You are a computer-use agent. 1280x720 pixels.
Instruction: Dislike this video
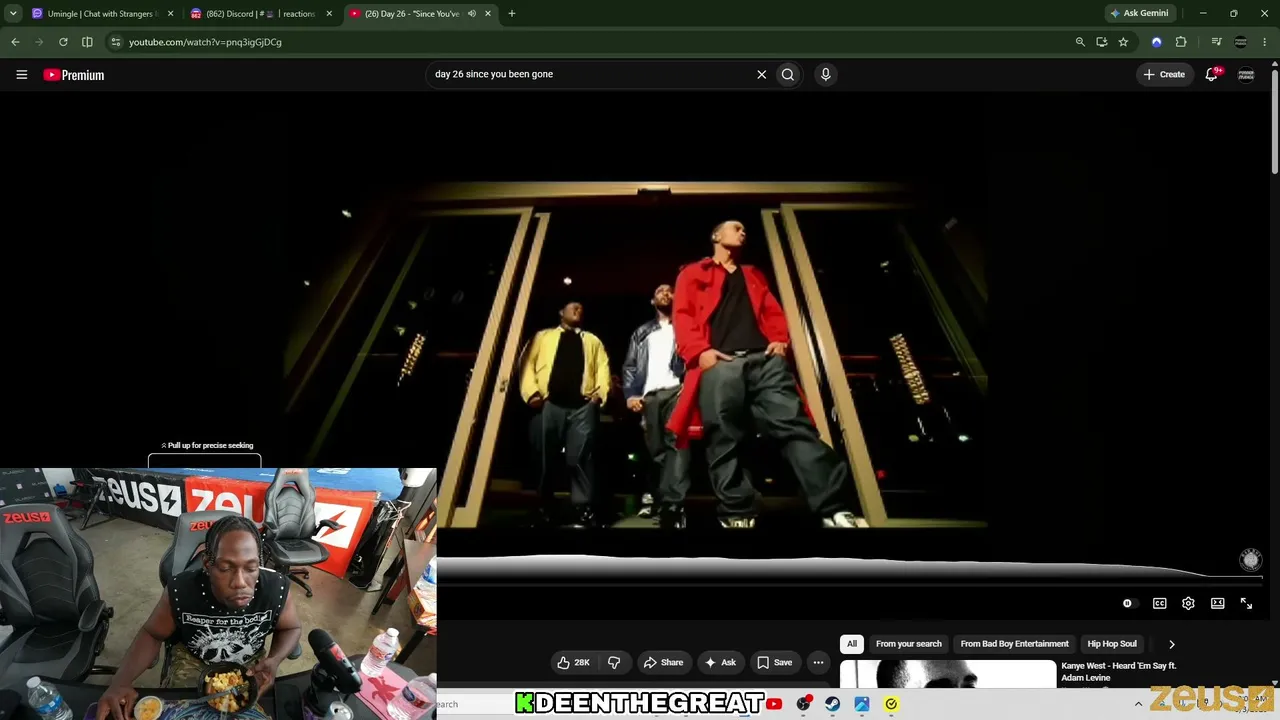[x=614, y=662]
